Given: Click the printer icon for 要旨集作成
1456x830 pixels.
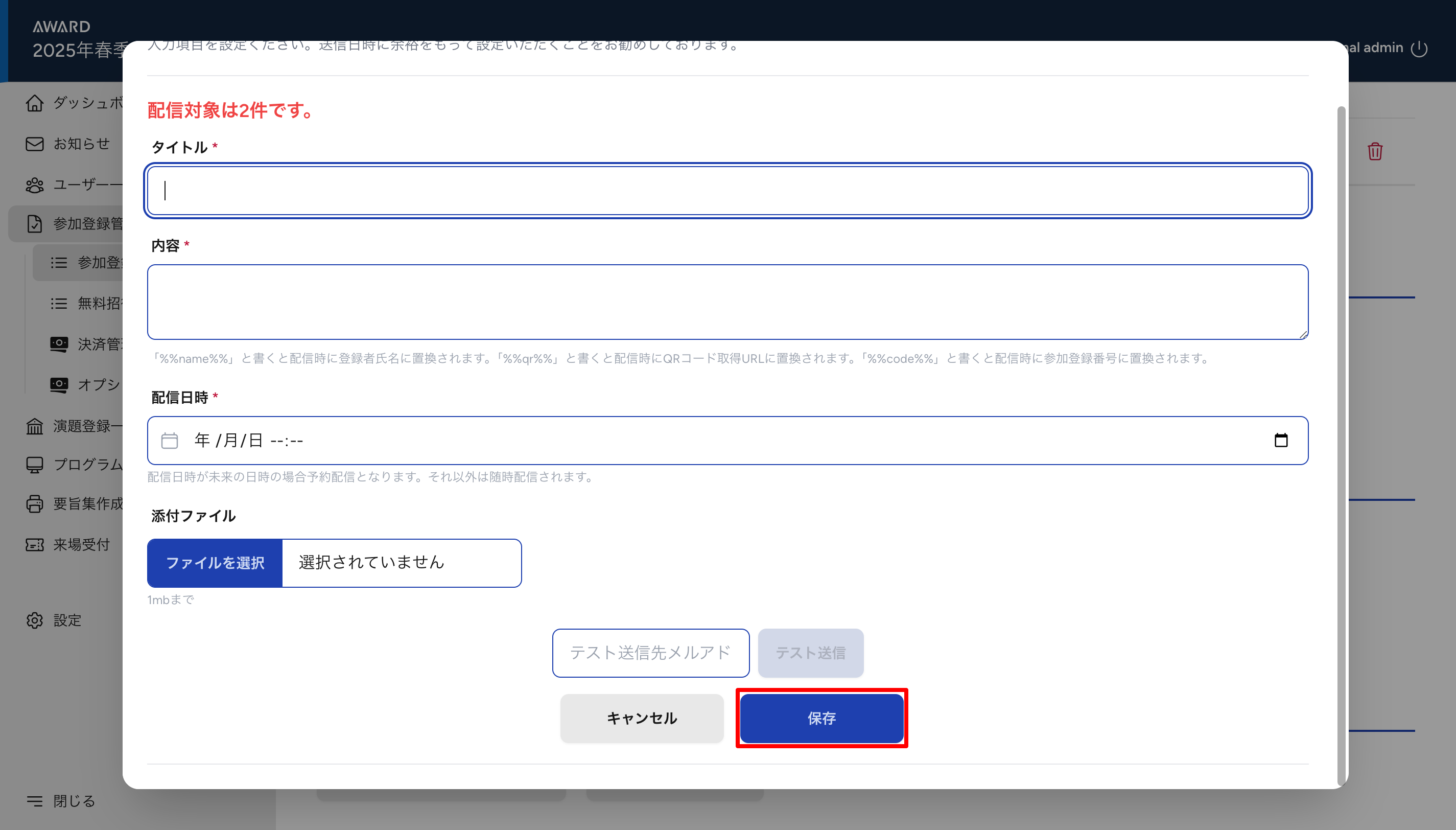Looking at the screenshot, I should click(x=35, y=504).
